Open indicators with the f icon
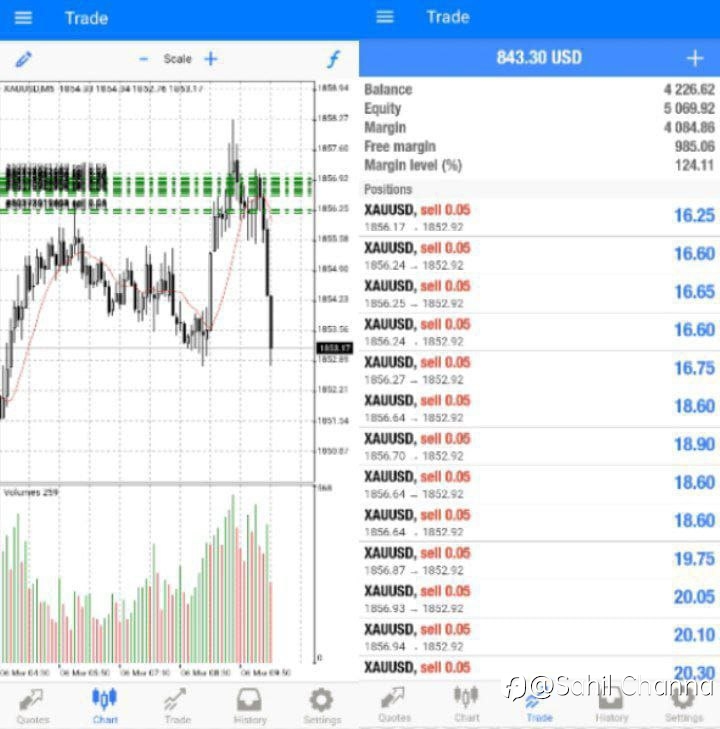This screenshot has height=729, width=720. [333, 59]
